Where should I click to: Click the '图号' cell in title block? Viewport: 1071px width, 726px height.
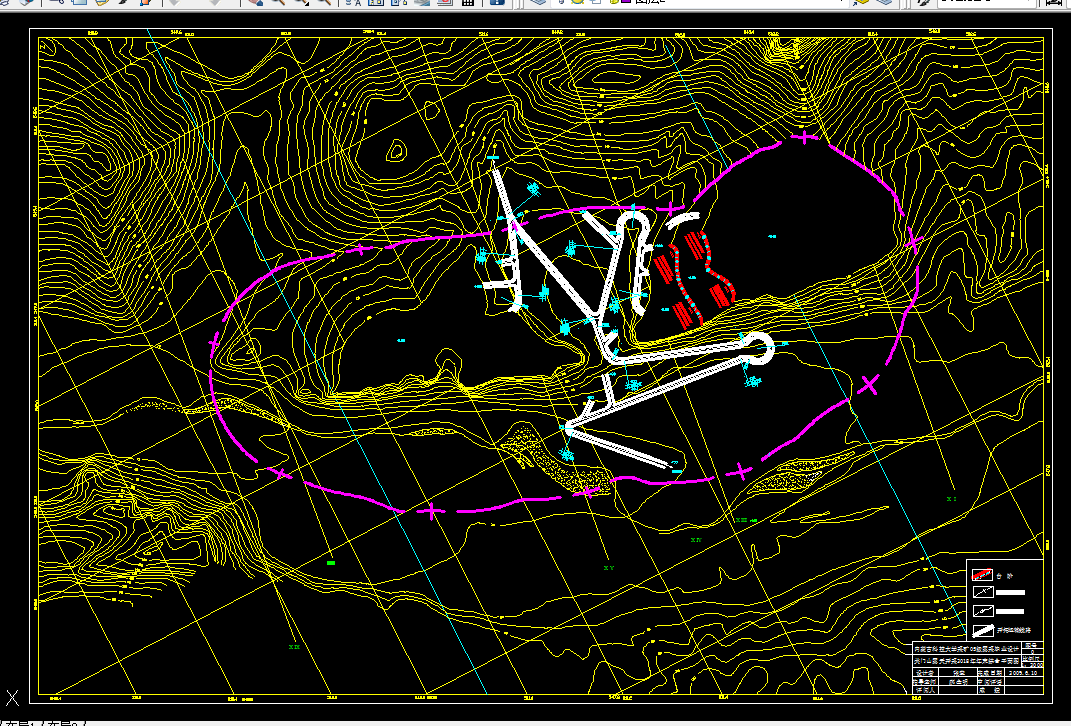[x=1032, y=645]
